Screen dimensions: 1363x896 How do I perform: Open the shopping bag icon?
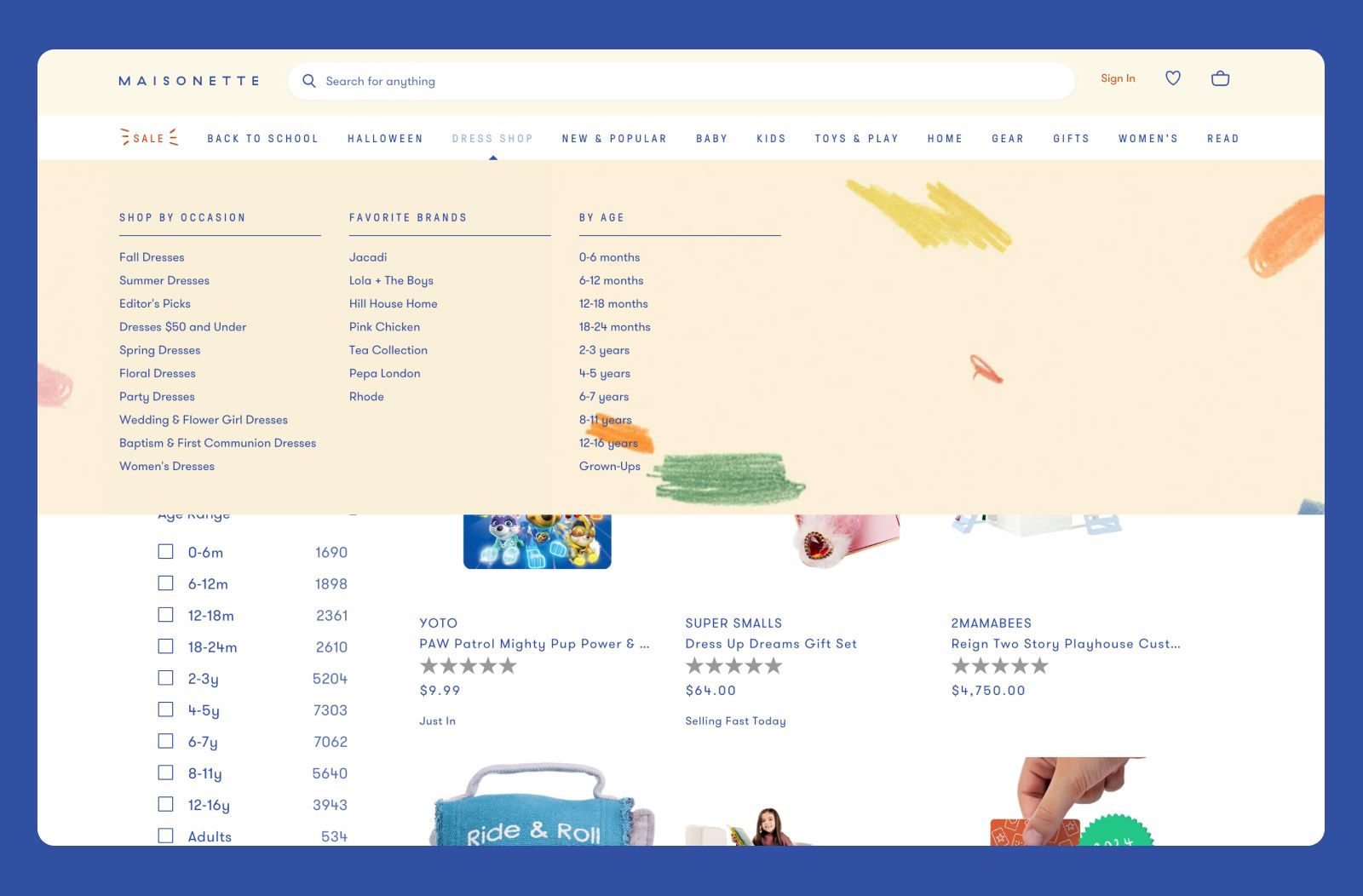[x=1220, y=78]
